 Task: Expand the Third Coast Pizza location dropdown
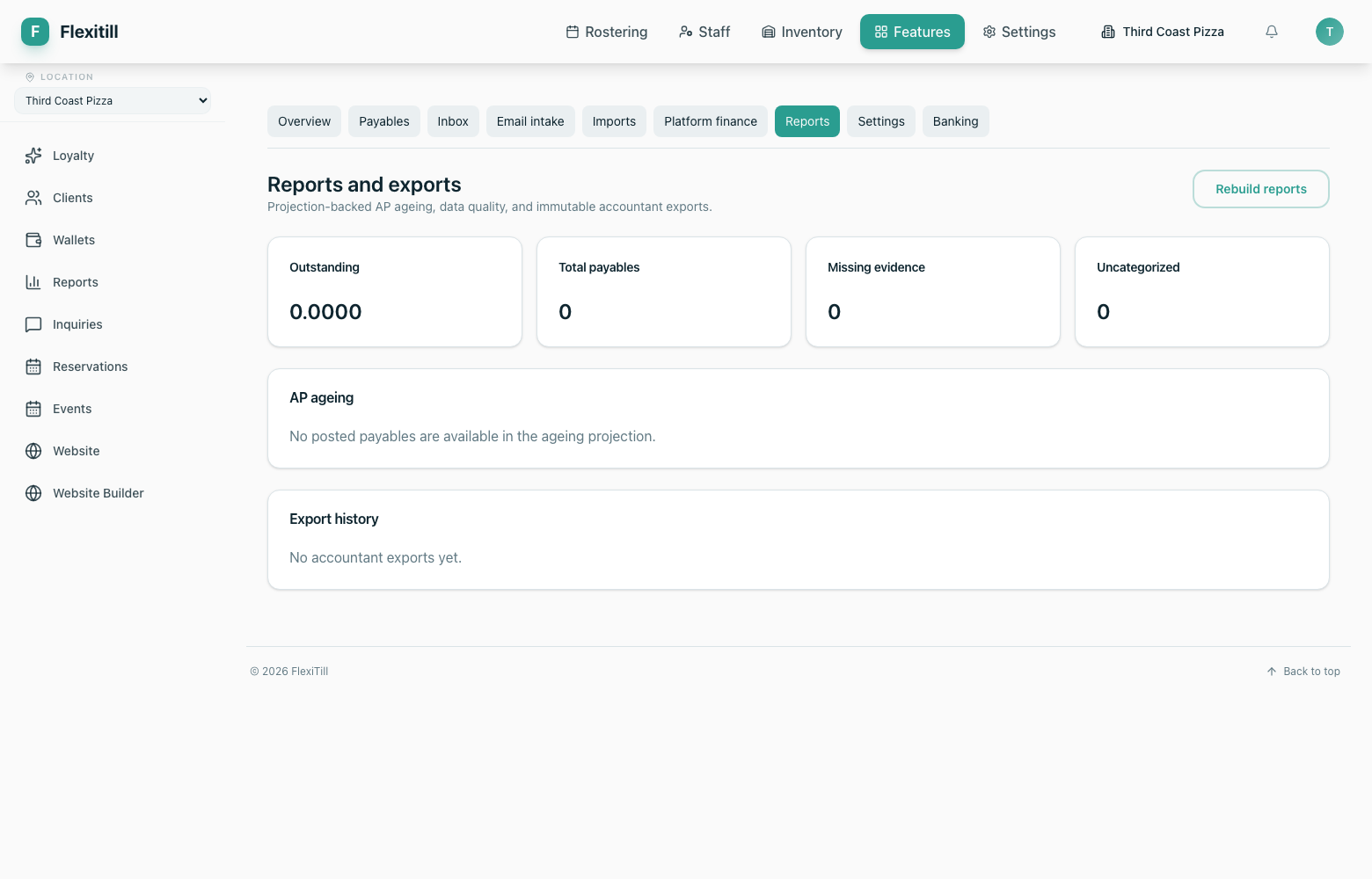pyautogui.click(x=113, y=101)
